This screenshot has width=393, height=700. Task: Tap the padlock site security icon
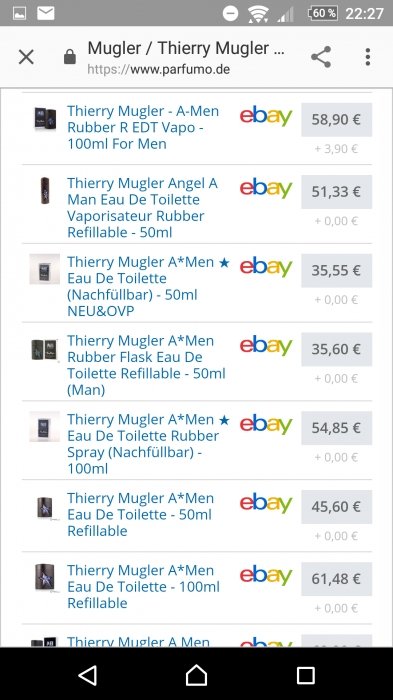click(x=70, y=57)
